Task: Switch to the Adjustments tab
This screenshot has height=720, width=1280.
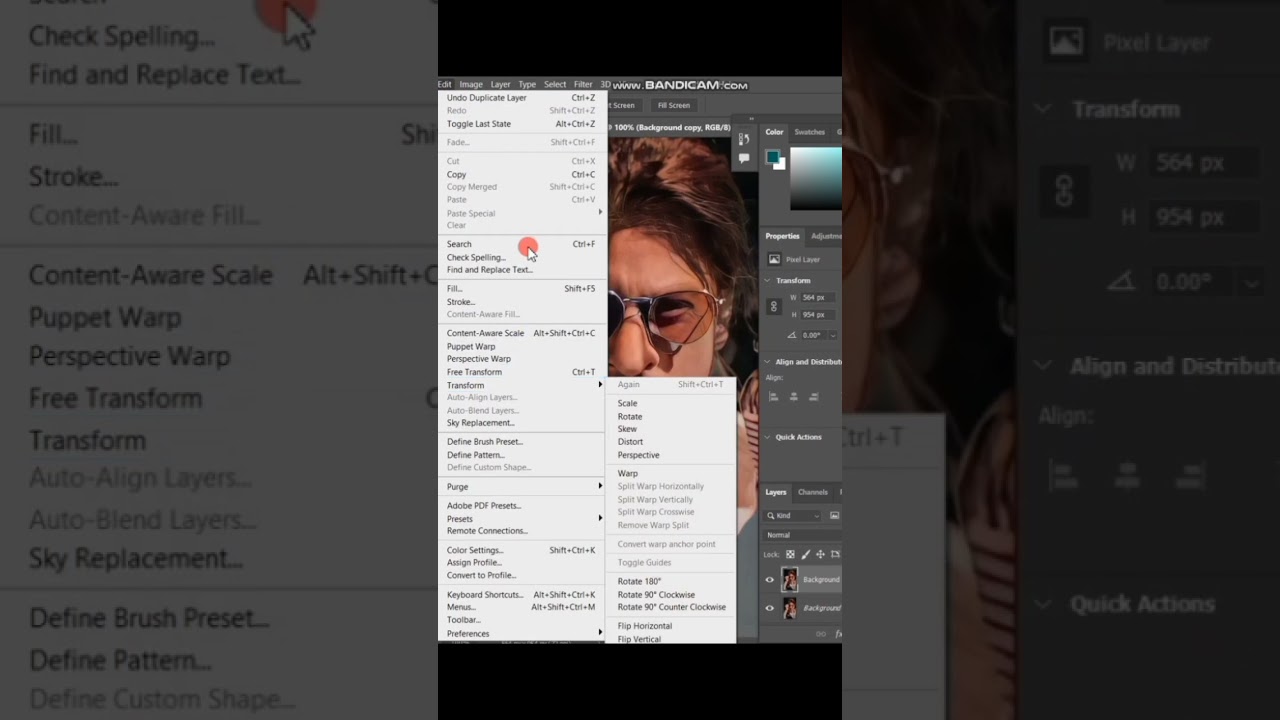Action: (x=826, y=236)
